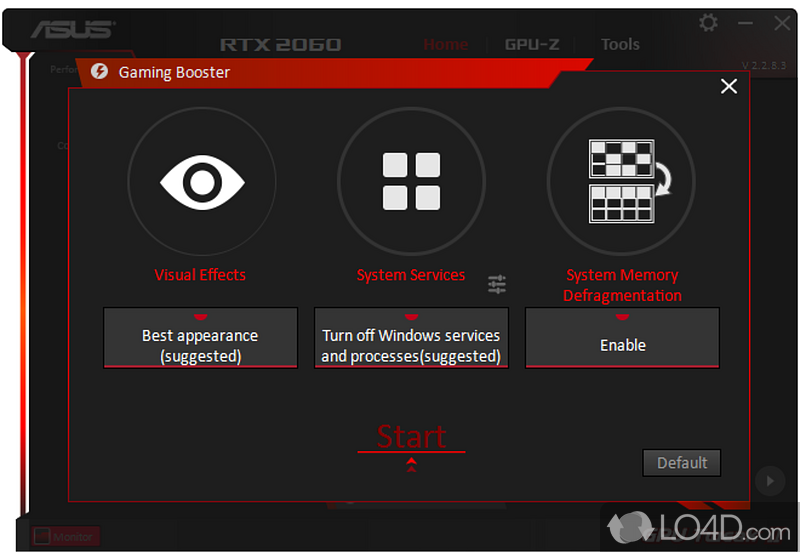This screenshot has width=800, height=552.
Task: Click the System Services label
Action: 411,275
